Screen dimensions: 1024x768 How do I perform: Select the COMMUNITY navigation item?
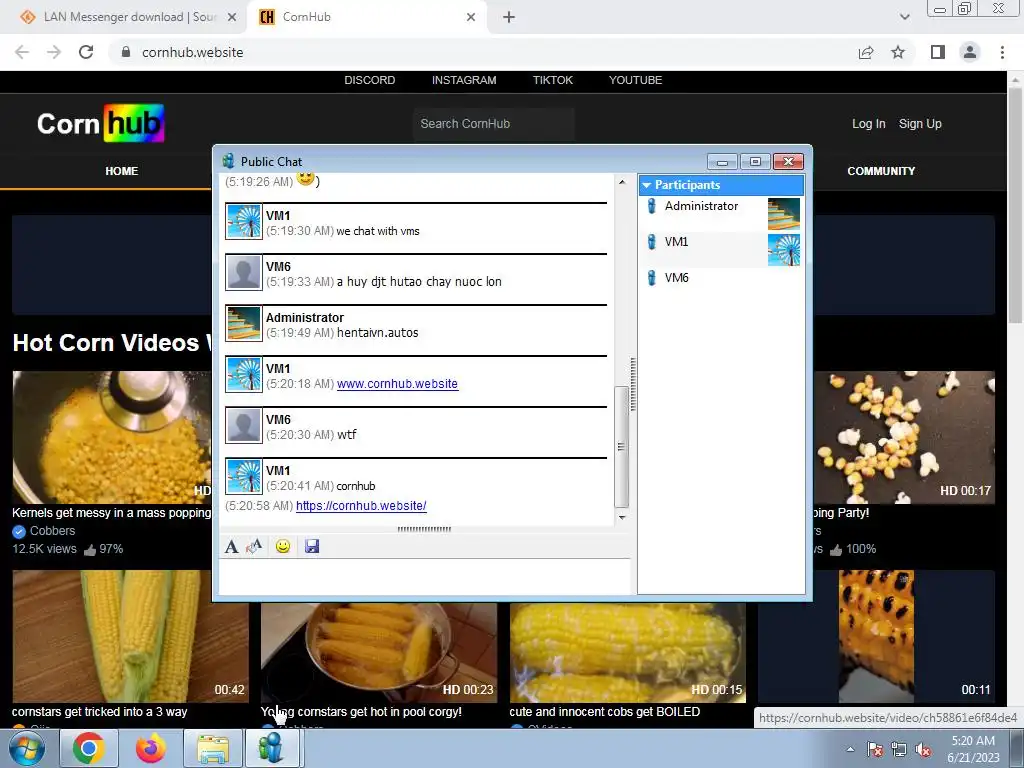[x=881, y=171]
